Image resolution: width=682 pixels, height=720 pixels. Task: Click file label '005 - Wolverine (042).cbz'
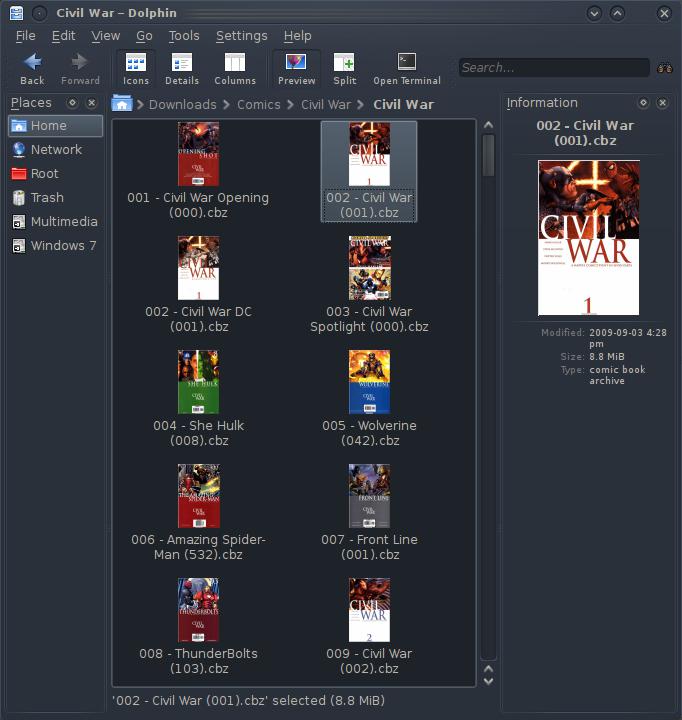369,433
